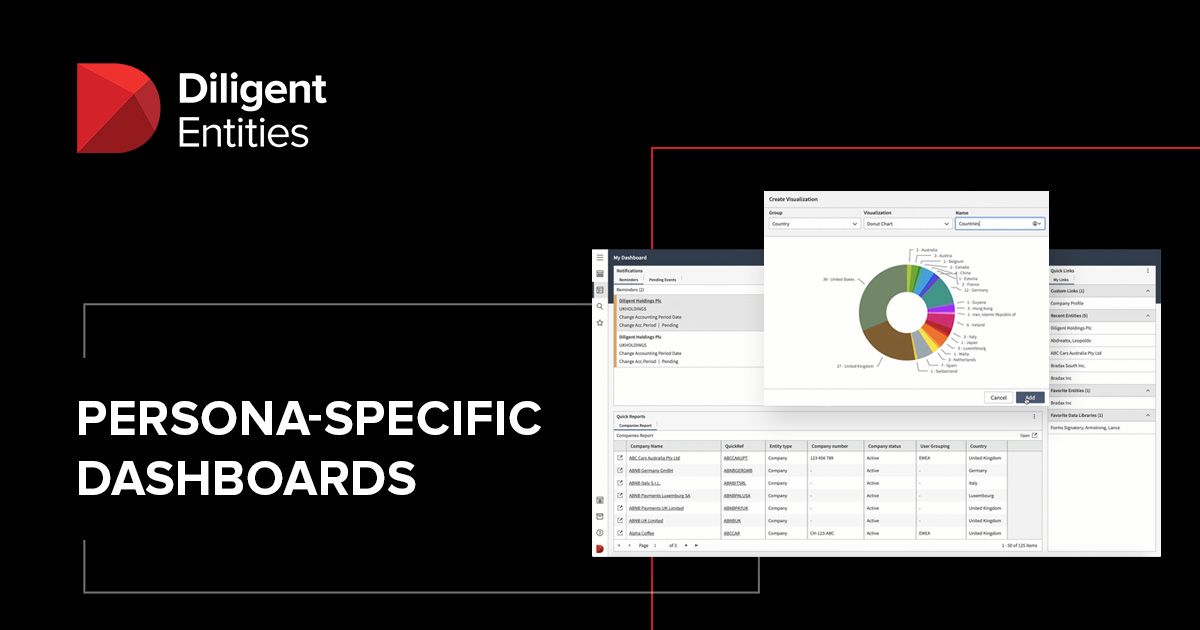Screen dimensions: 1200x630
Task: Collapse the Custom Links (1) section
Action: [x=1148, y=291]
